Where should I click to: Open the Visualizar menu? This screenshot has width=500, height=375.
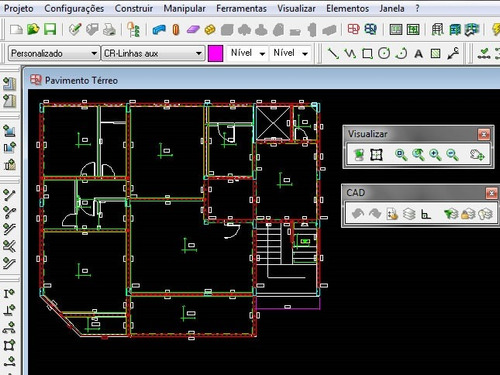point(296,8)
